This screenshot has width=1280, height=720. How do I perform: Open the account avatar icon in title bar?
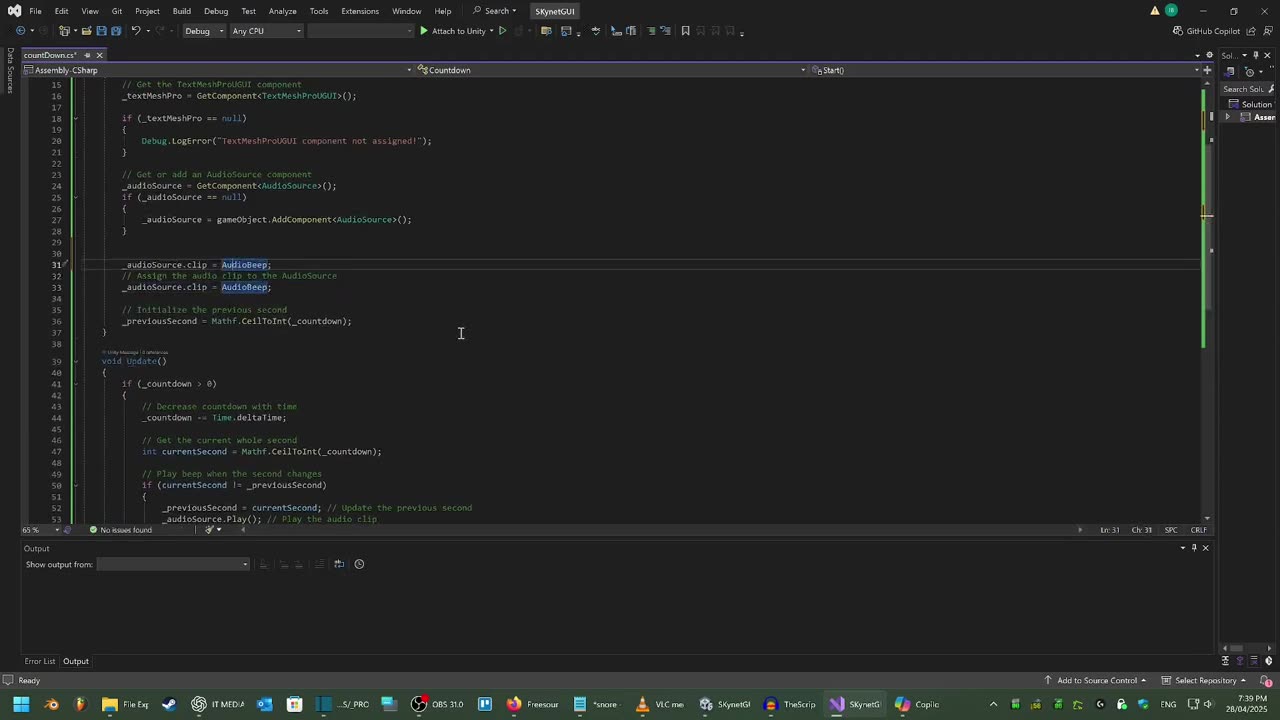(1171, 11)
